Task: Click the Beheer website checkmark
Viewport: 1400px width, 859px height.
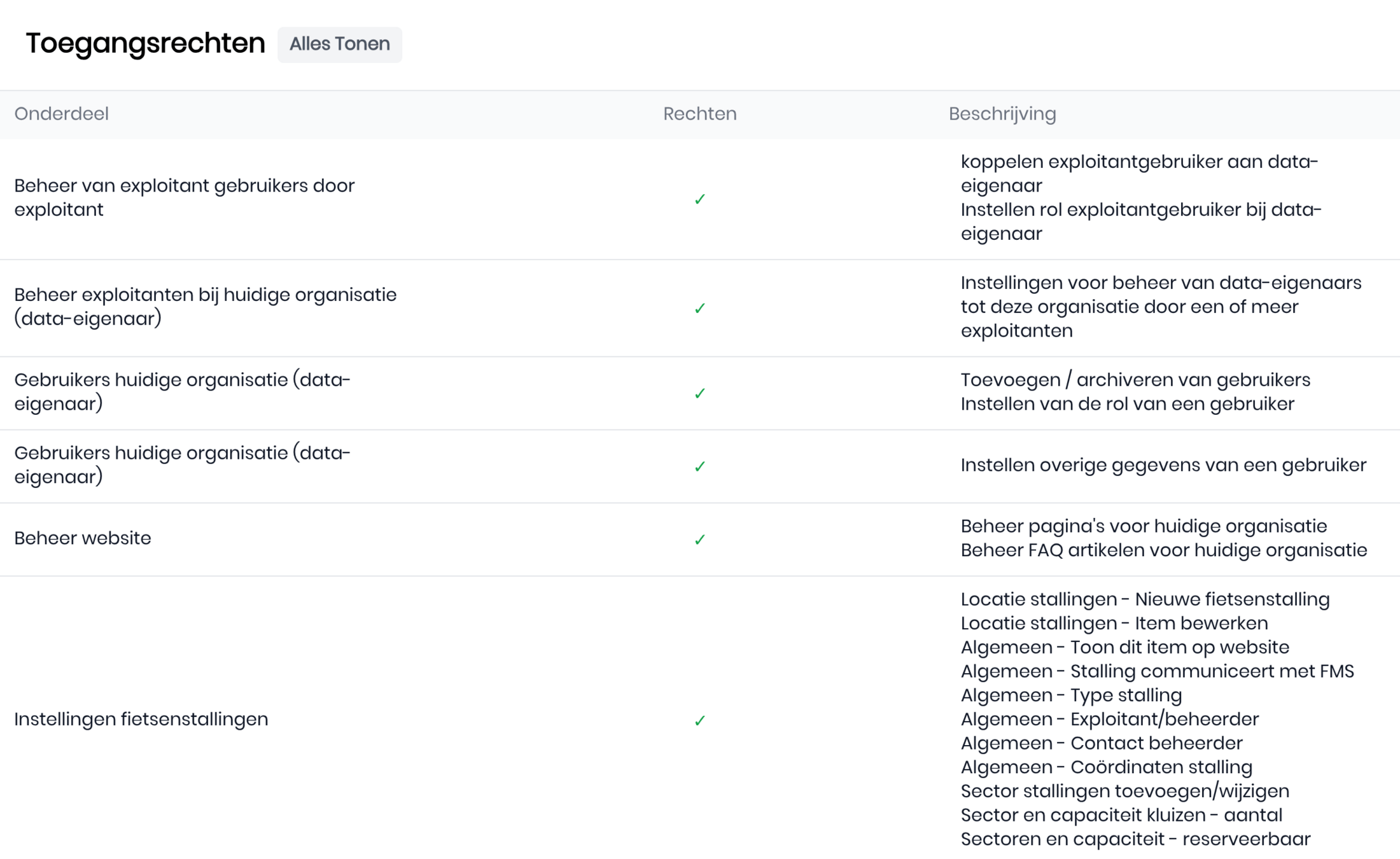Action: 699,540
